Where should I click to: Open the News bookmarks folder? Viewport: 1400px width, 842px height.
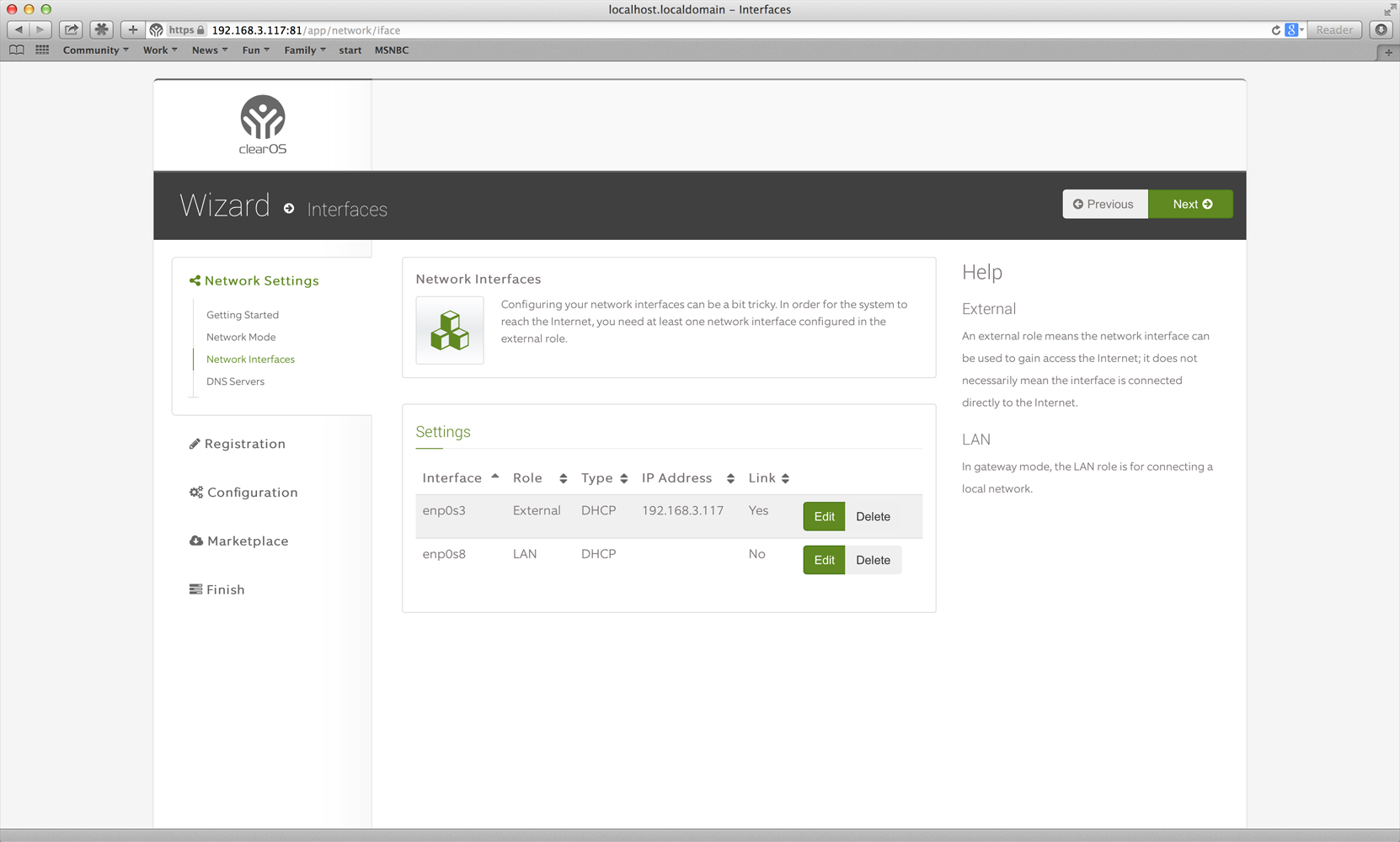point(210,50)
